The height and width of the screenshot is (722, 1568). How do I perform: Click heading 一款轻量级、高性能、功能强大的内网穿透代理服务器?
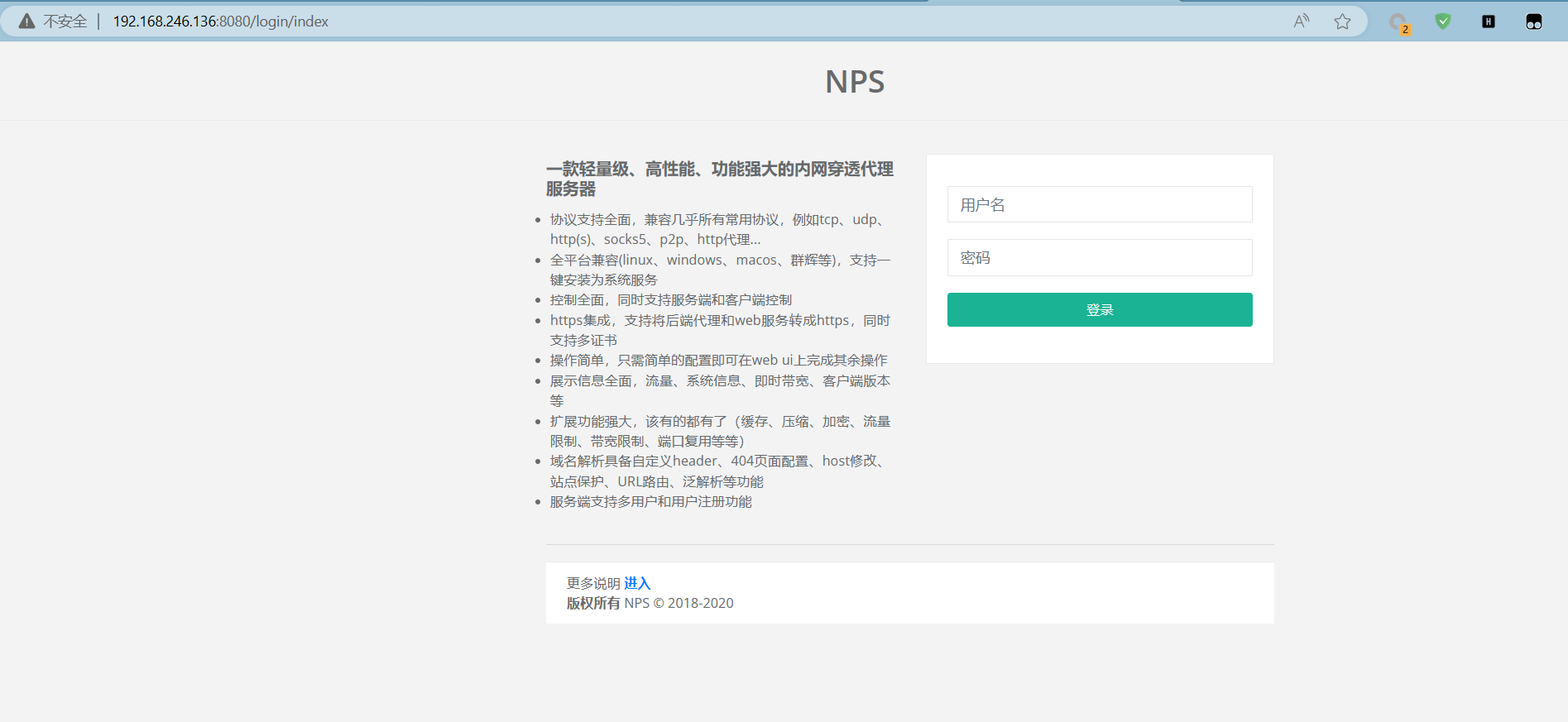(719, 179)
